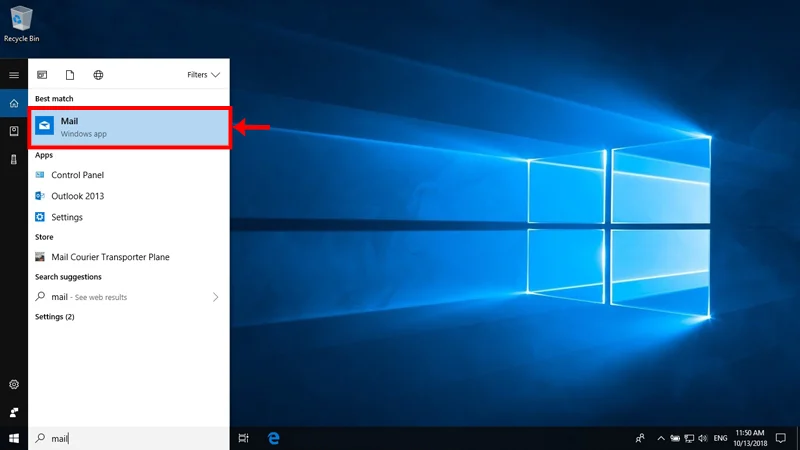Image resolution: width=800 pixels, height=450 pixels.
Task: Open the Notebook icon in search sidebar
Action: click(14, 131)
